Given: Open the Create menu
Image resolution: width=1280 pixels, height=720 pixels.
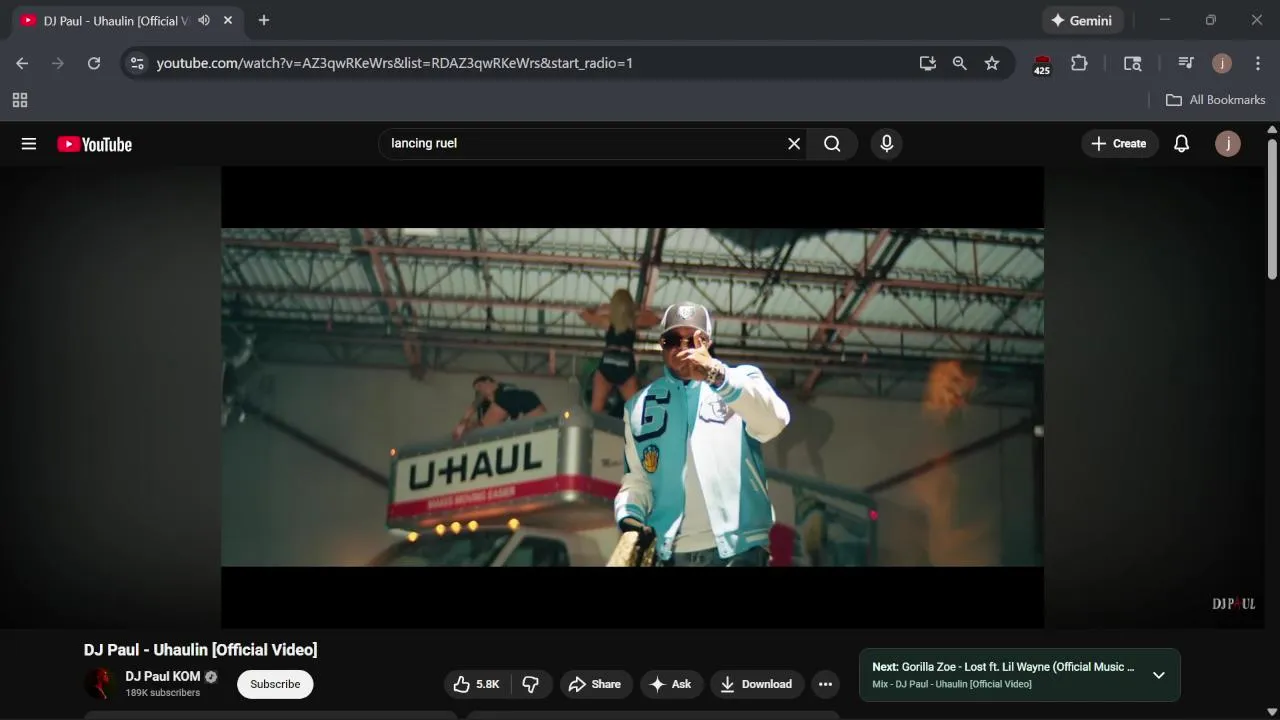Looking at the screenshot, I should coord(1119,144).
